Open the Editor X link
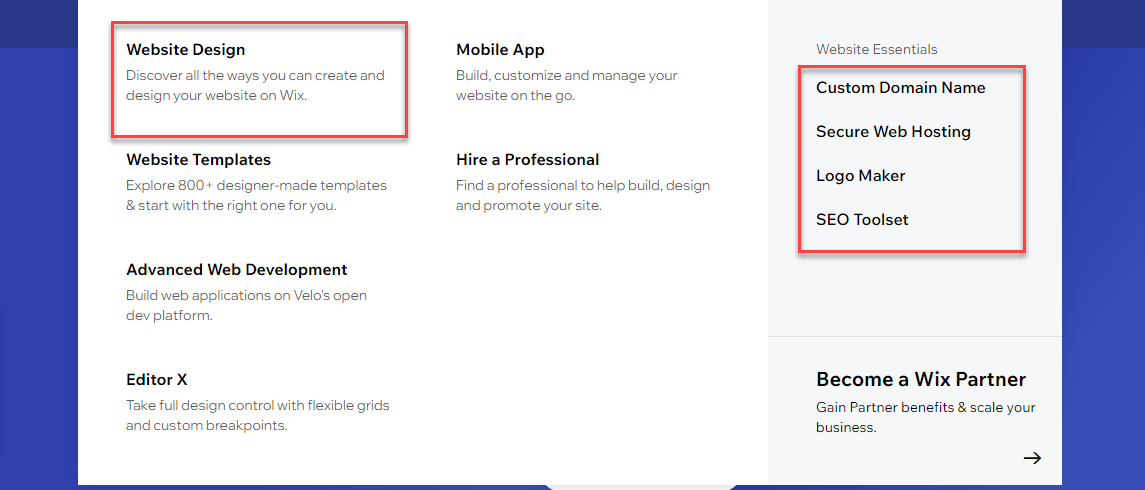 157,380
